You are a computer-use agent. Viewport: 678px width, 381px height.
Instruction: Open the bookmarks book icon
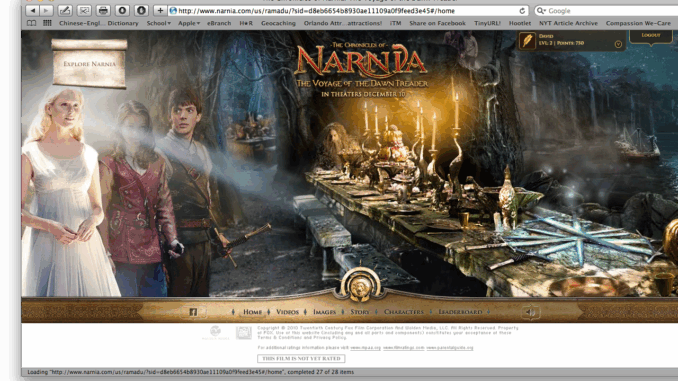[x=31, y=23]
